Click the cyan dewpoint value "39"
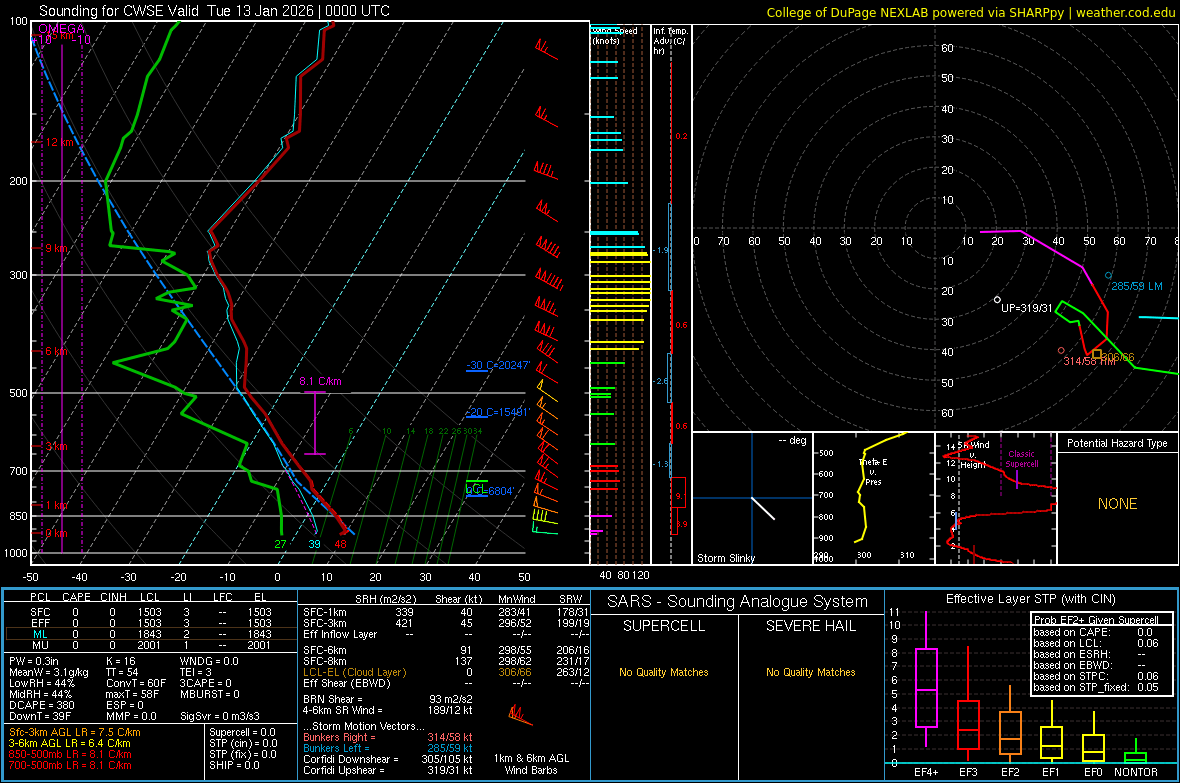1180x783 pixels. (314, 544)
